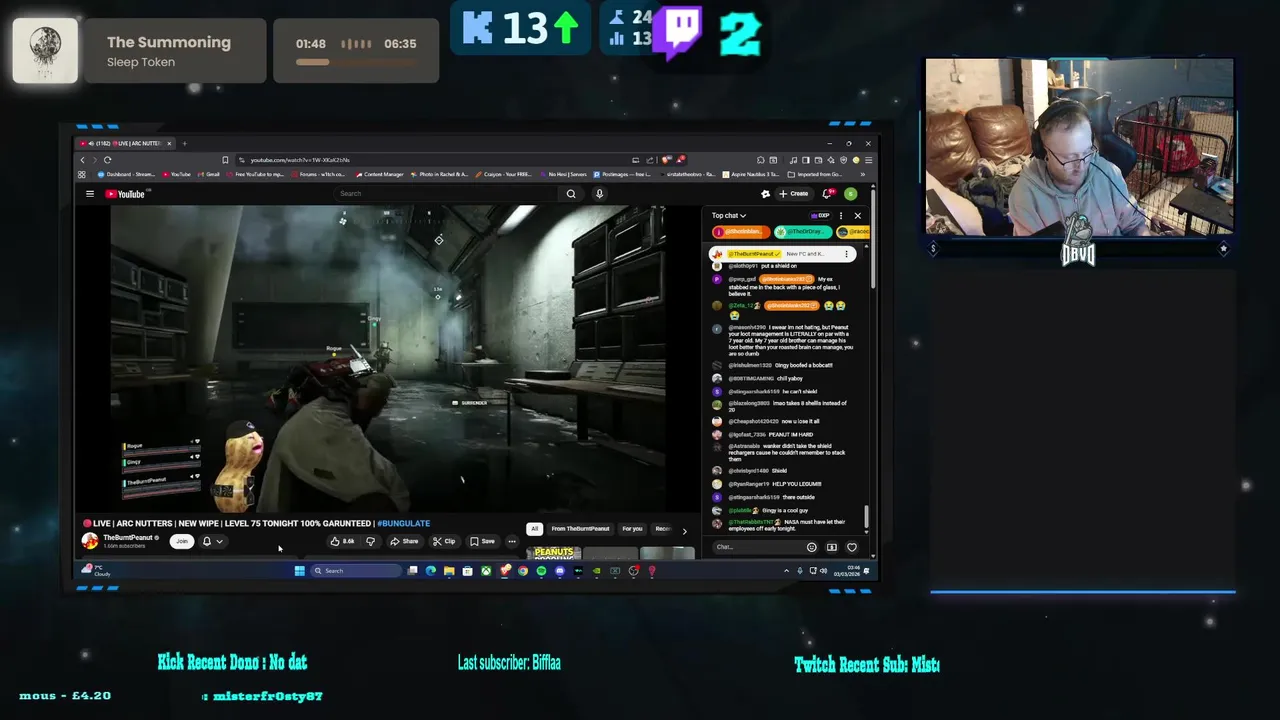Click the Clip button
The height and width of the screenshot is (720, 1280).
[444, 541]
